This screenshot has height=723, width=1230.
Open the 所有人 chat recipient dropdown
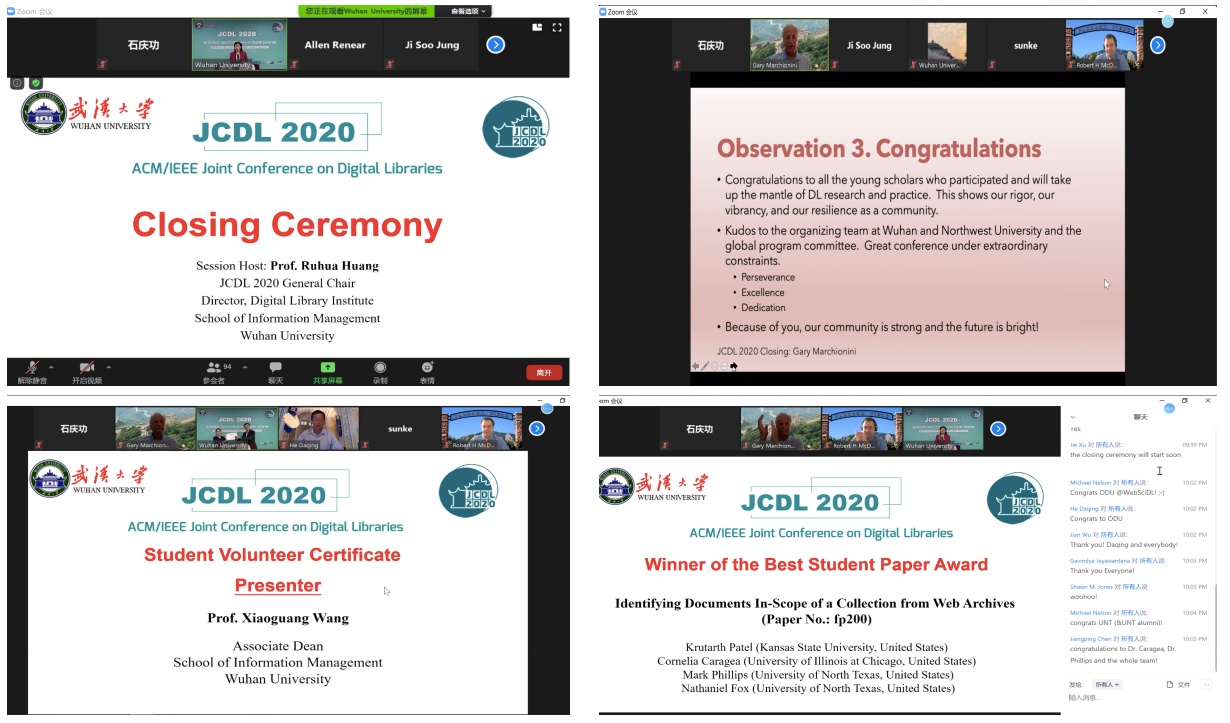point(1108,685)
